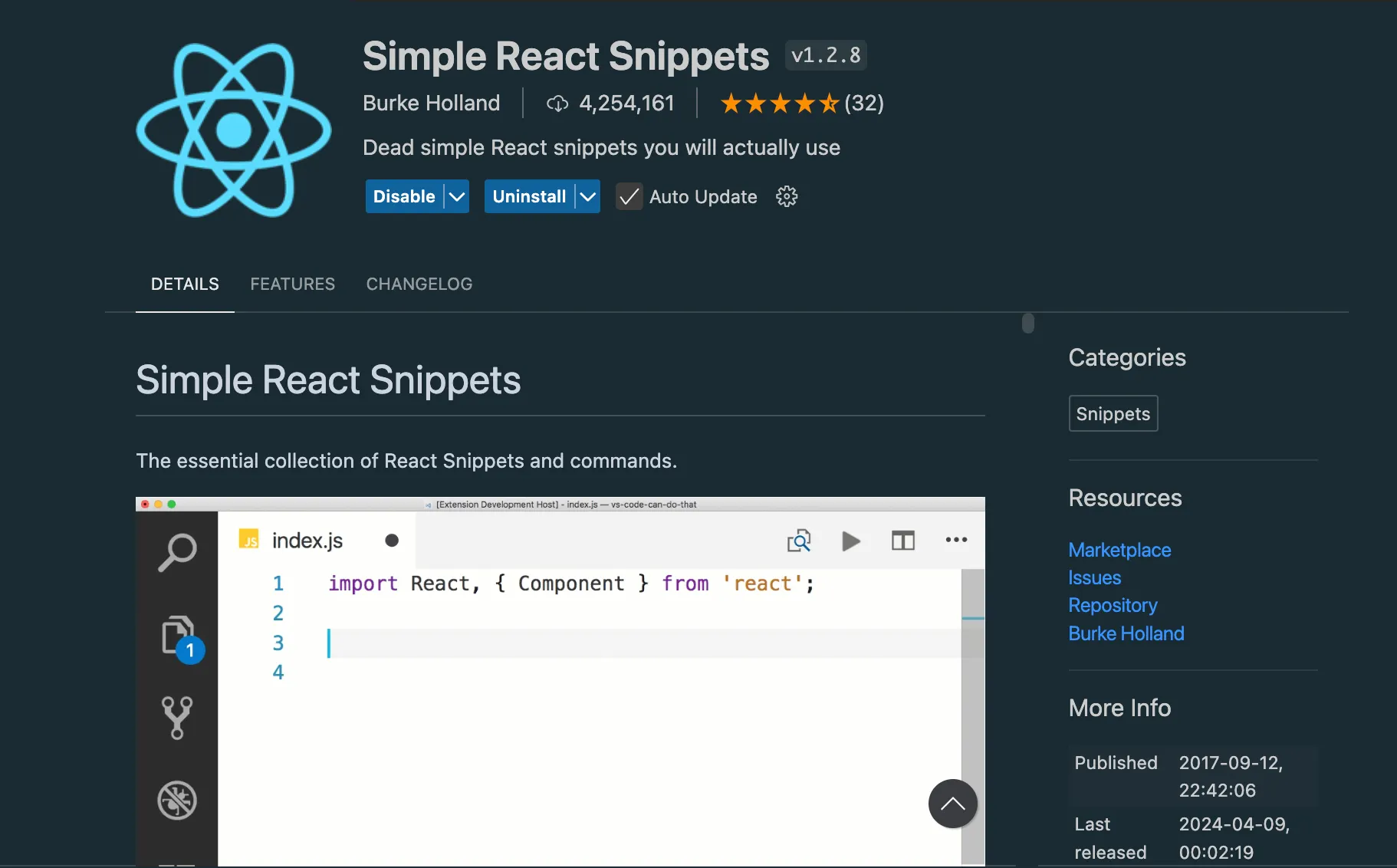Click line number 4 in preview editor
1397x868 pixels.
[278, 672]
